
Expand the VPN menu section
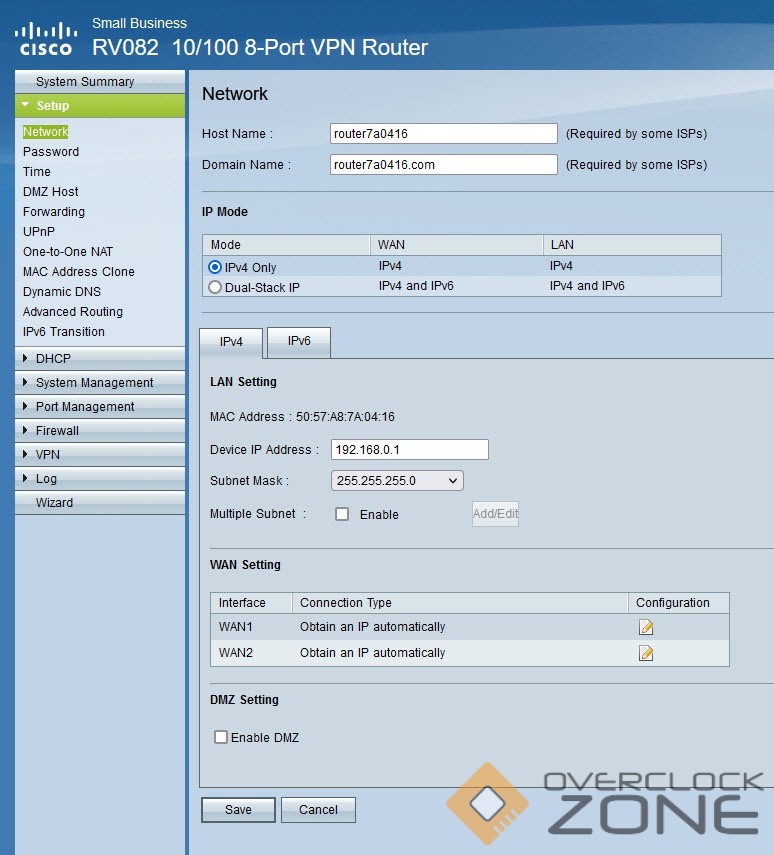[100, 454]
